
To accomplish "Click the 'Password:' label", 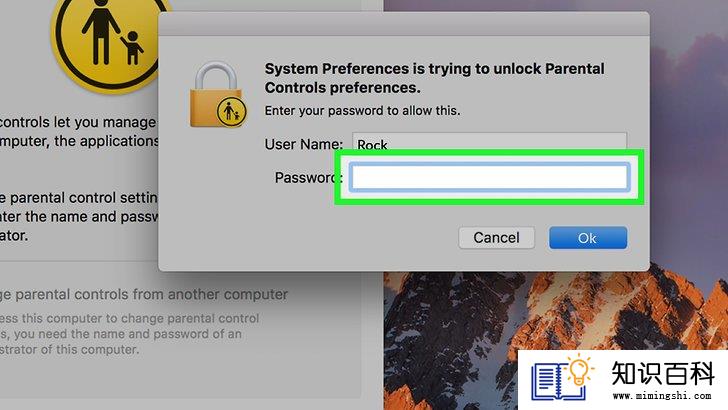I will click(309, 177).
